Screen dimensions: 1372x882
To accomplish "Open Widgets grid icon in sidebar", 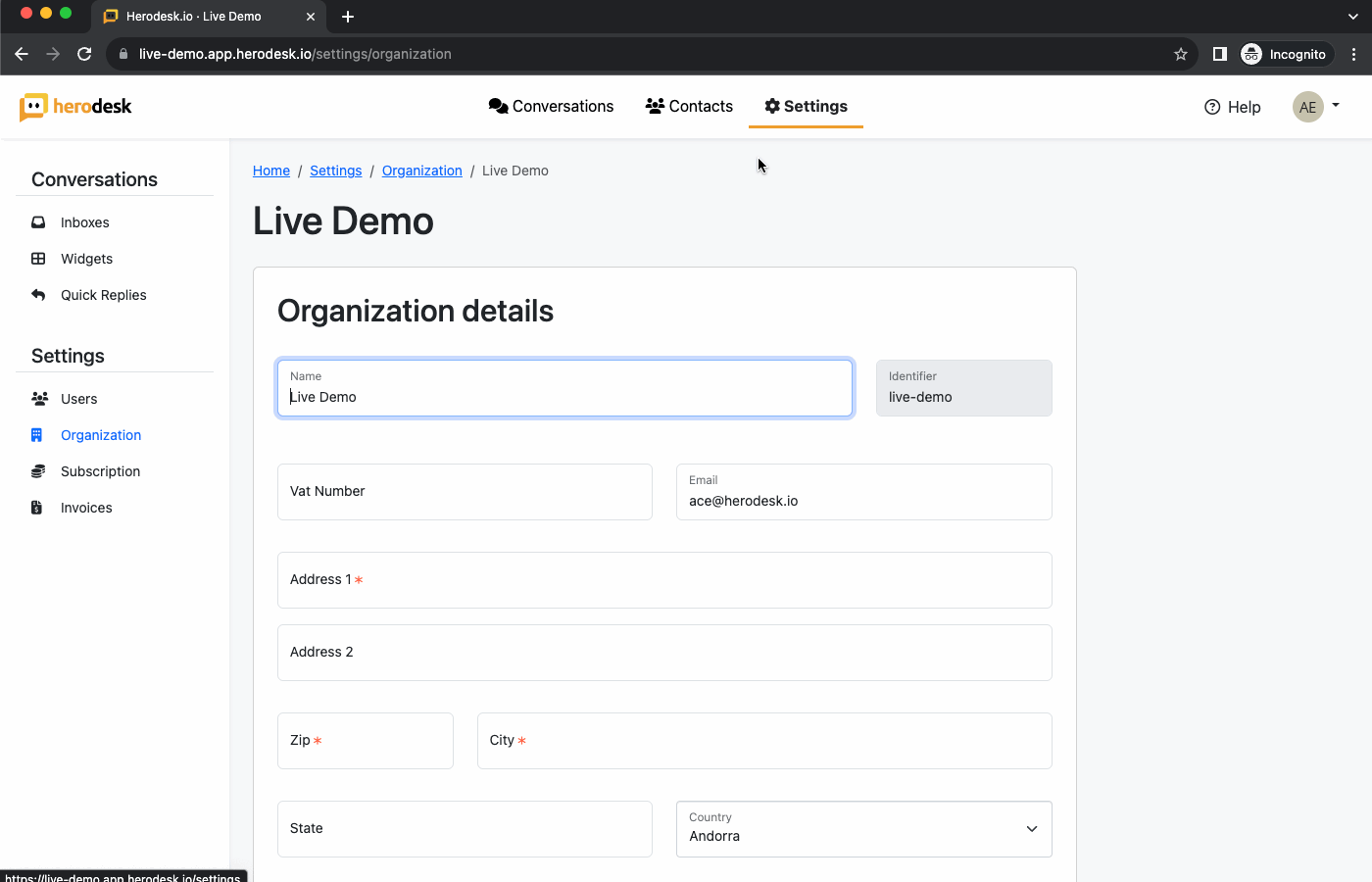I will pyautogui.click(x=38, y=259).
